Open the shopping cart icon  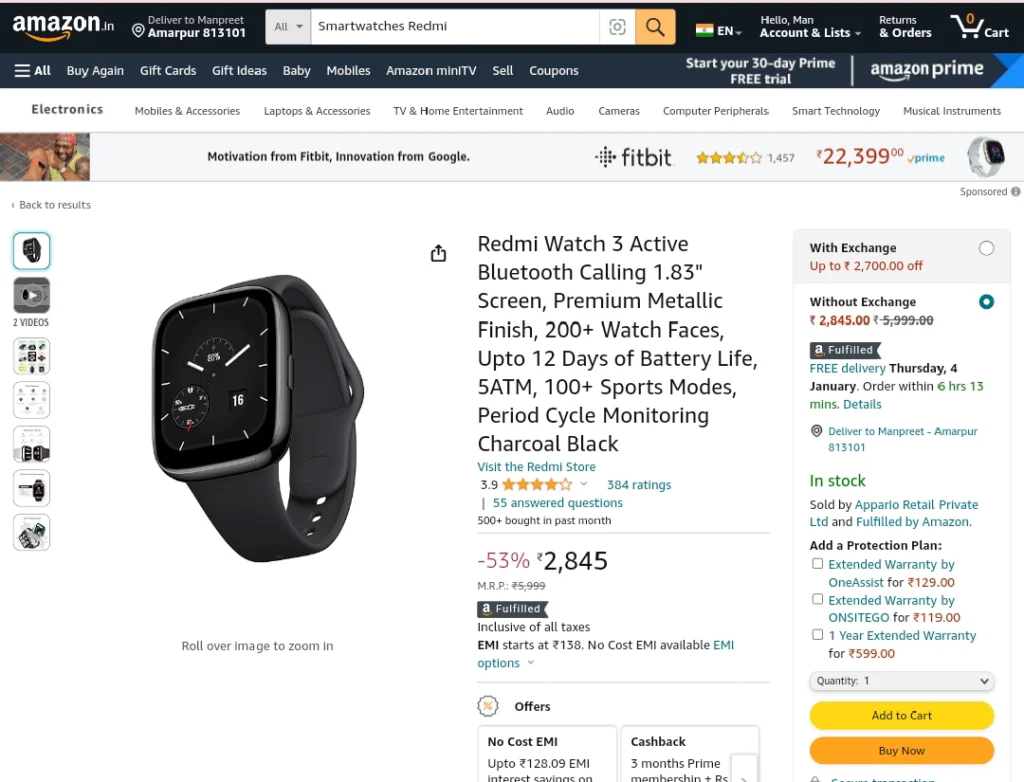point(980,26)
